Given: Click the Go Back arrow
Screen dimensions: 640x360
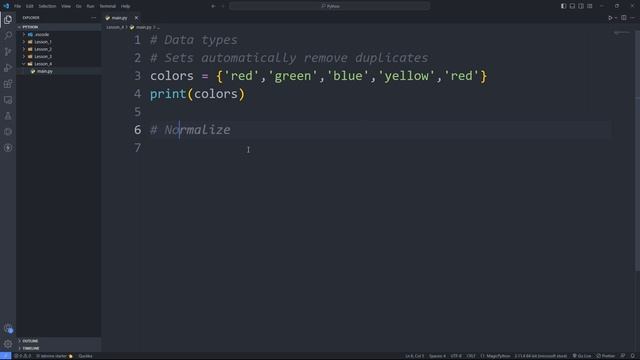Looking at the screenshot, I should click(x=213, y=6).
